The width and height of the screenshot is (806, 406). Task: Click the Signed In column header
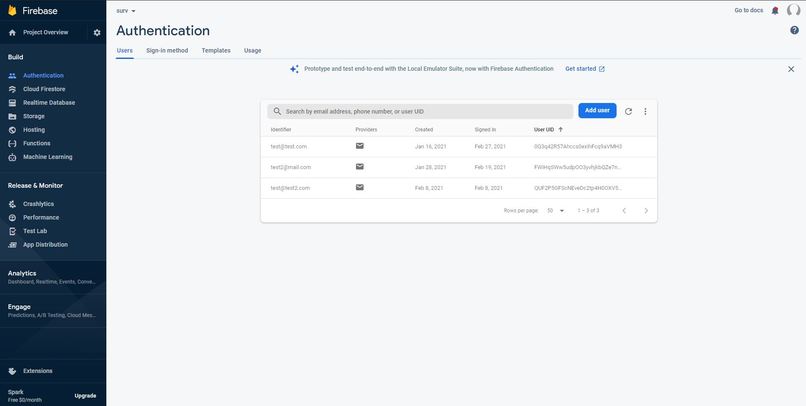(x=485, y=130)
